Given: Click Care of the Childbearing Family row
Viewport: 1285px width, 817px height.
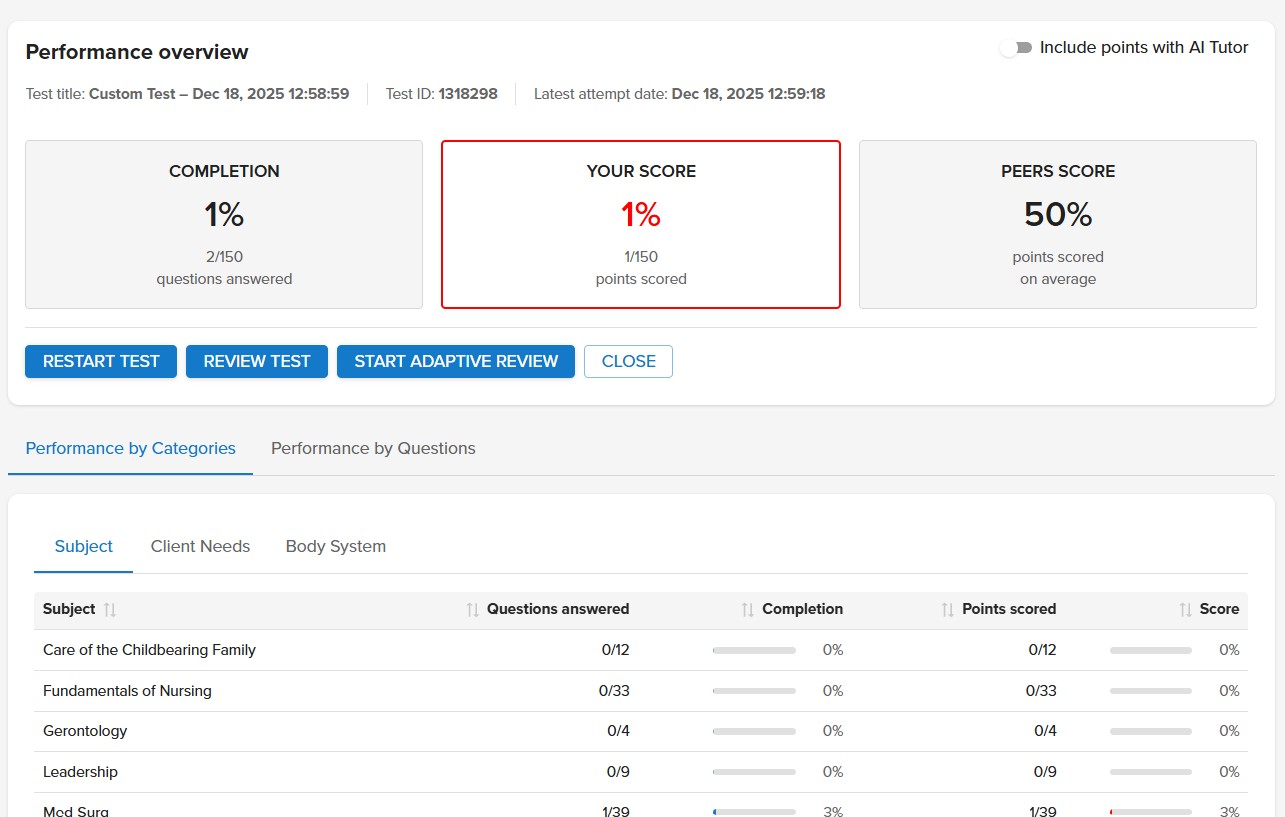Looking at the screenshot, I should [x=150, y=651].
